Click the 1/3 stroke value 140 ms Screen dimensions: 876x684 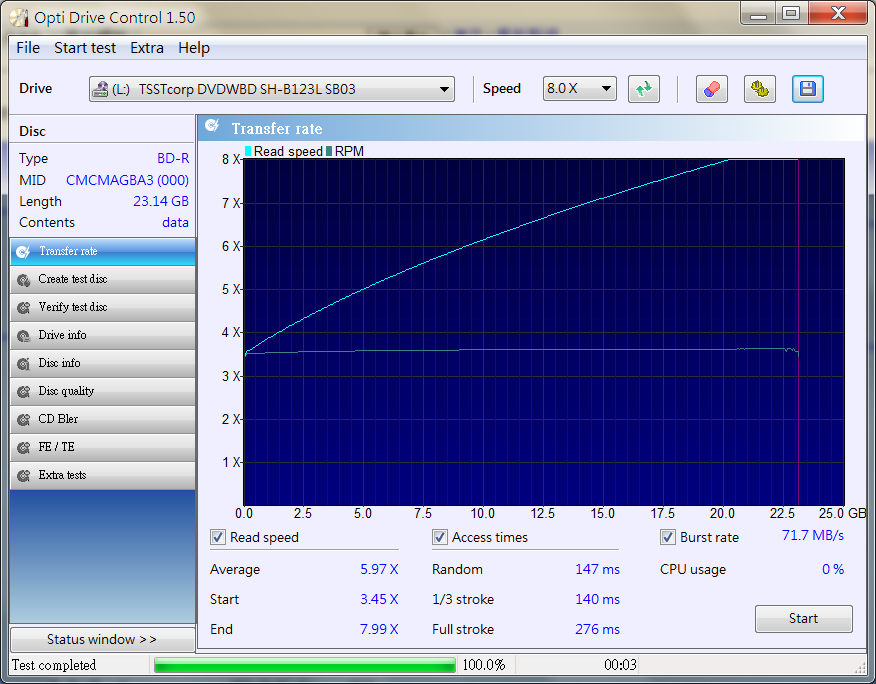click(598, 600)
